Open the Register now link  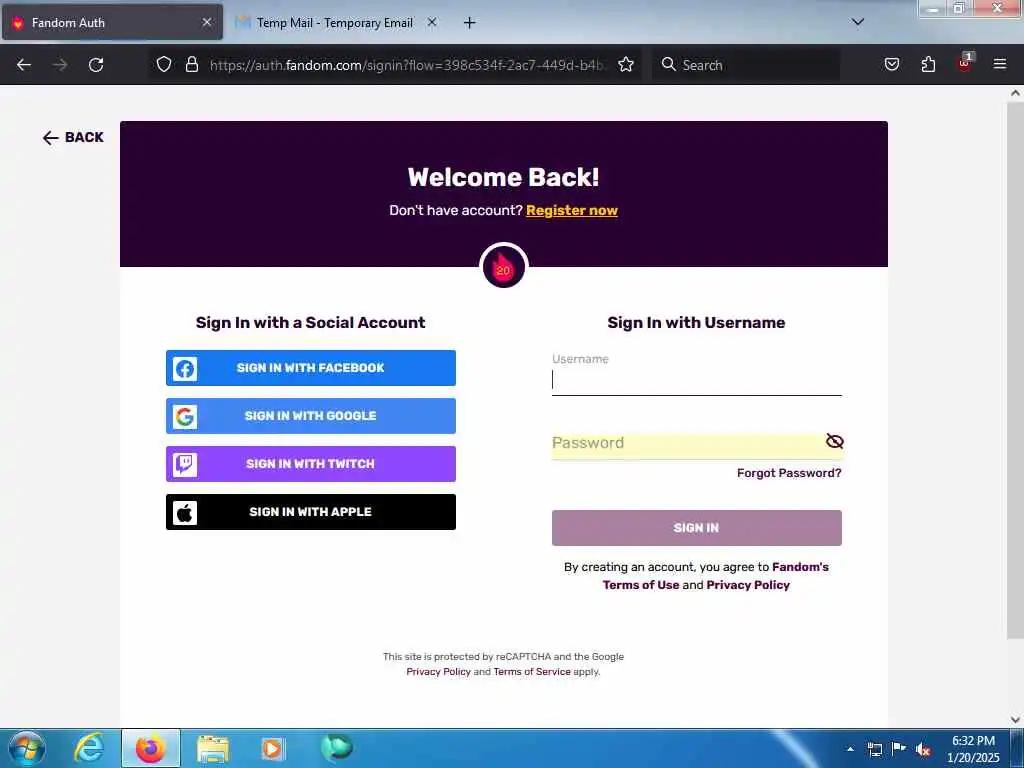click(572, 210)
